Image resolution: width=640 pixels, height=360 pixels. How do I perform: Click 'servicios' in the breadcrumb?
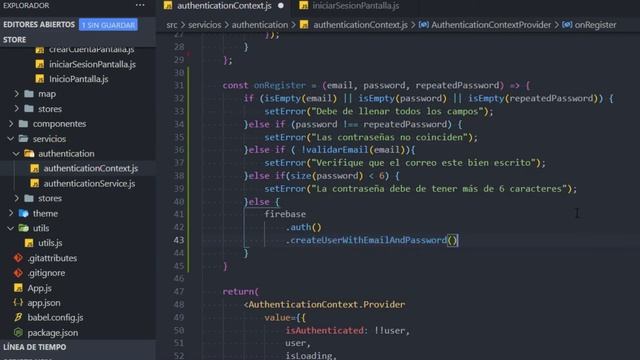tap(204, 25)
